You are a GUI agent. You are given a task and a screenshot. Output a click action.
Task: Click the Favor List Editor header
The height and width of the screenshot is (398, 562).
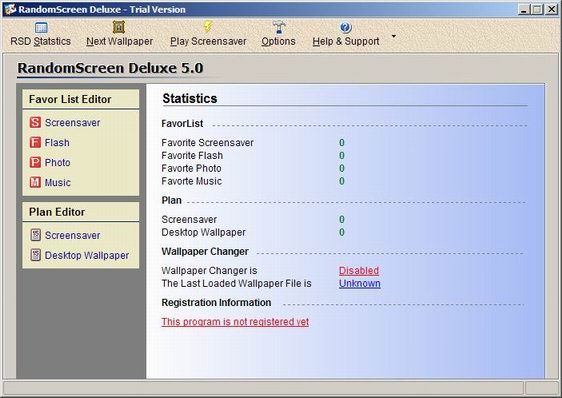tap(81, 99)
